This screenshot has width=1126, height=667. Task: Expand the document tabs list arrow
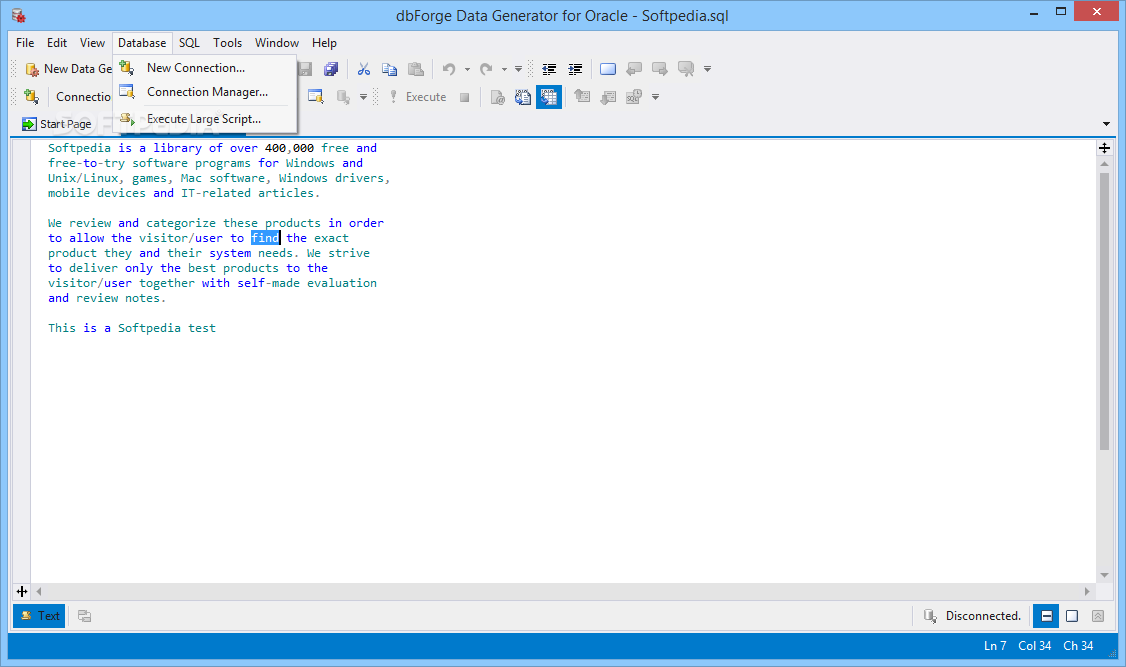1106,124
